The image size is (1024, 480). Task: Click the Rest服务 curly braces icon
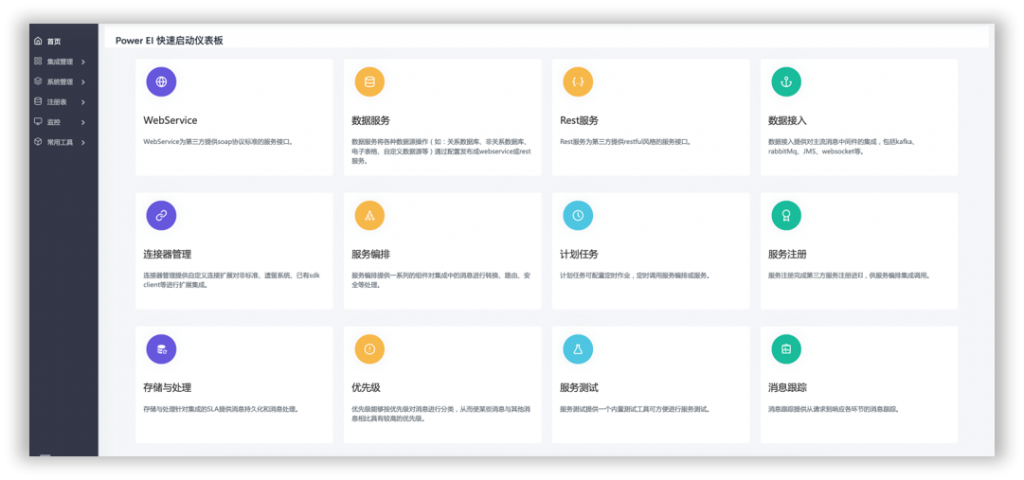(x=577, y=82)
